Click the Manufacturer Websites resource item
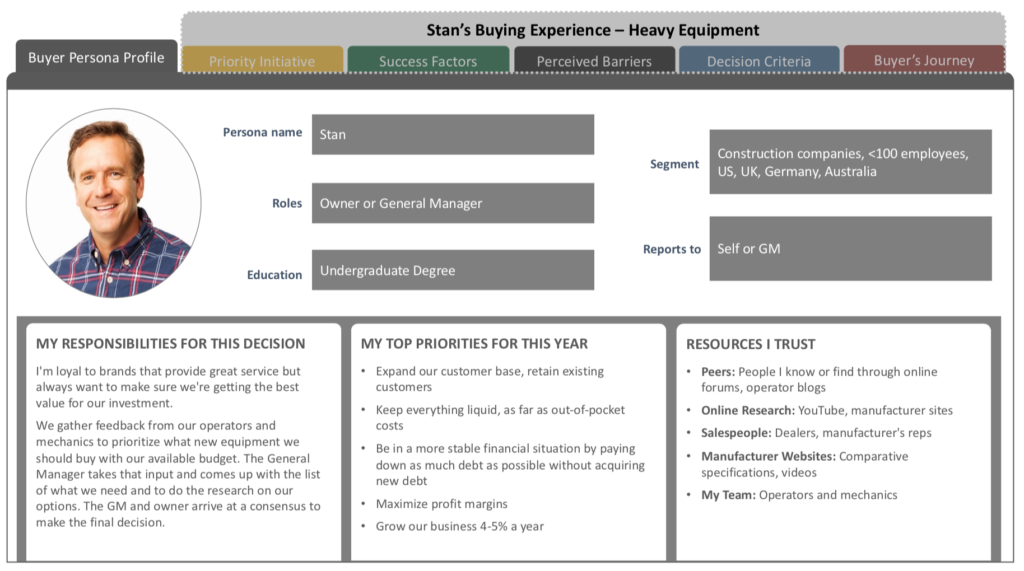The image size is (1024, 571). click(x=804, y=464)
